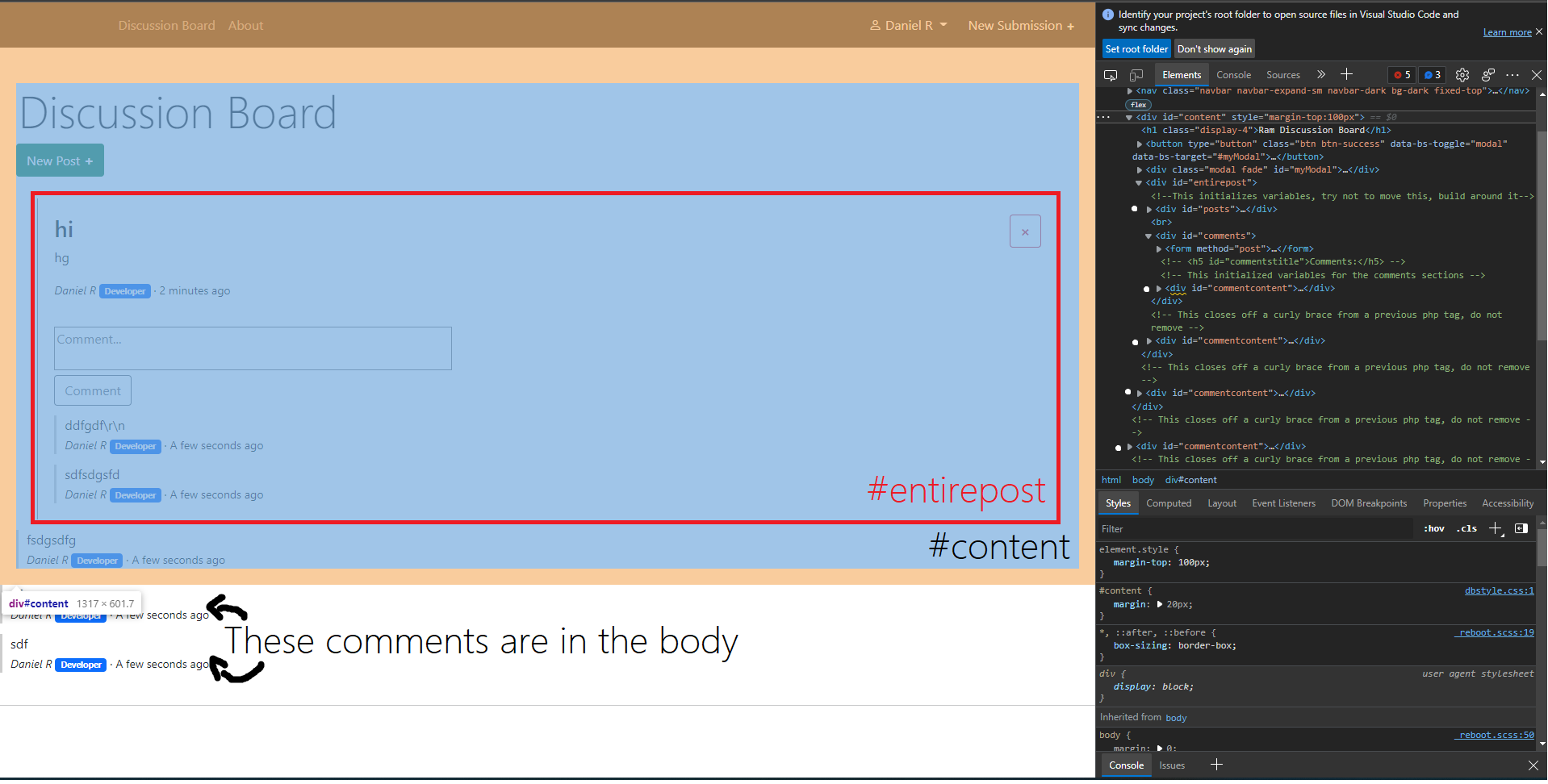Image resolution: width=1548 pixels, height=784 pixels.
Task: Expand the form method="post" node
Action: [1159, 249]
